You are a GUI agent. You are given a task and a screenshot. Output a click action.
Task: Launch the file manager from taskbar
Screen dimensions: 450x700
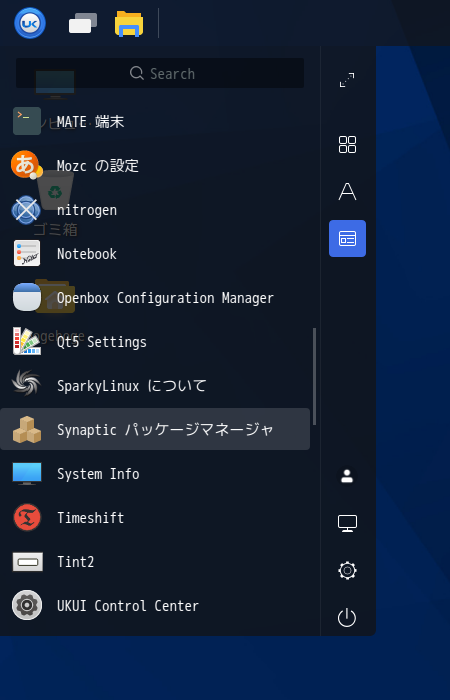tap(129, 24)
